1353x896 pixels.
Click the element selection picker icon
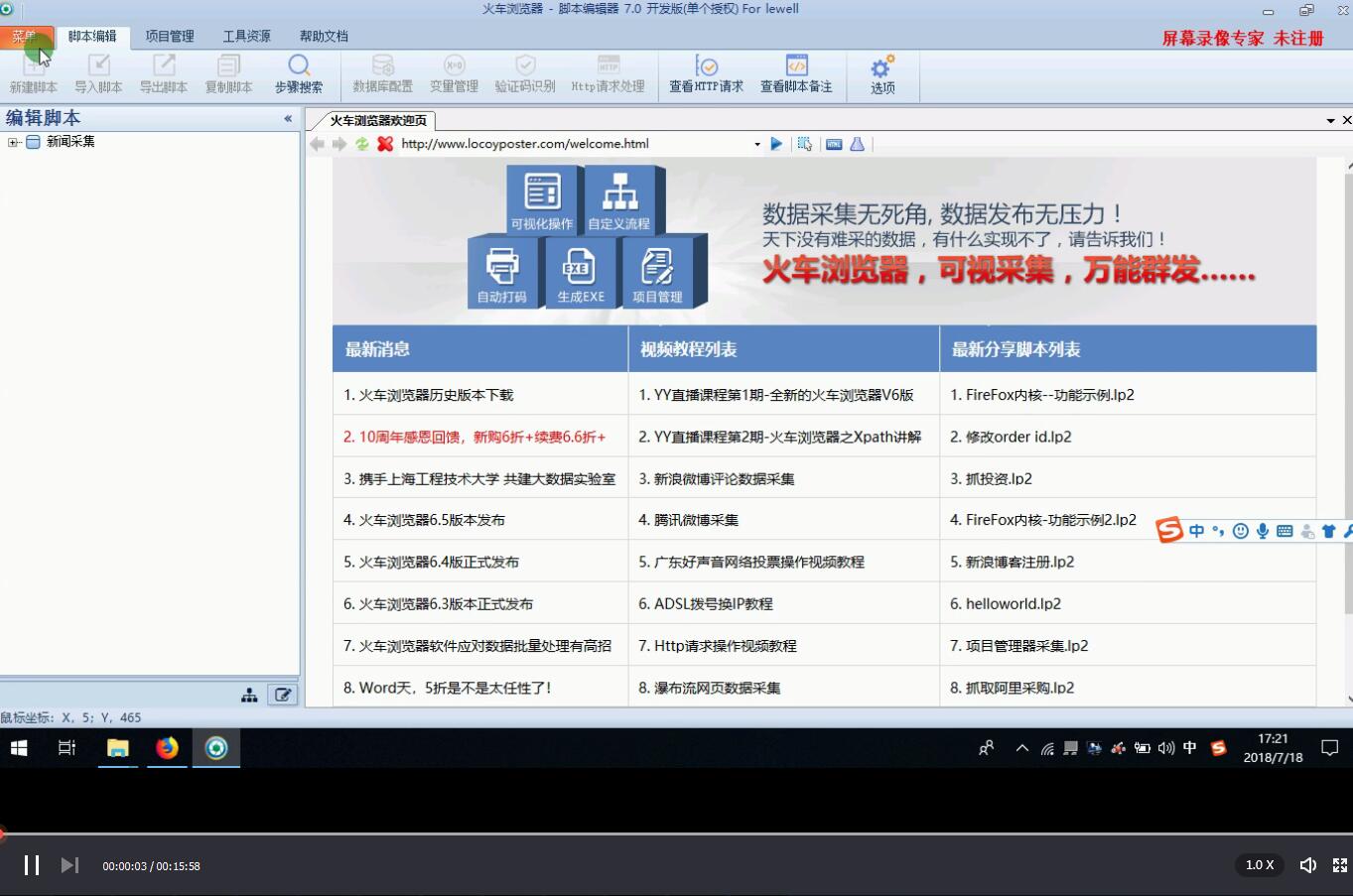(805, 144)
